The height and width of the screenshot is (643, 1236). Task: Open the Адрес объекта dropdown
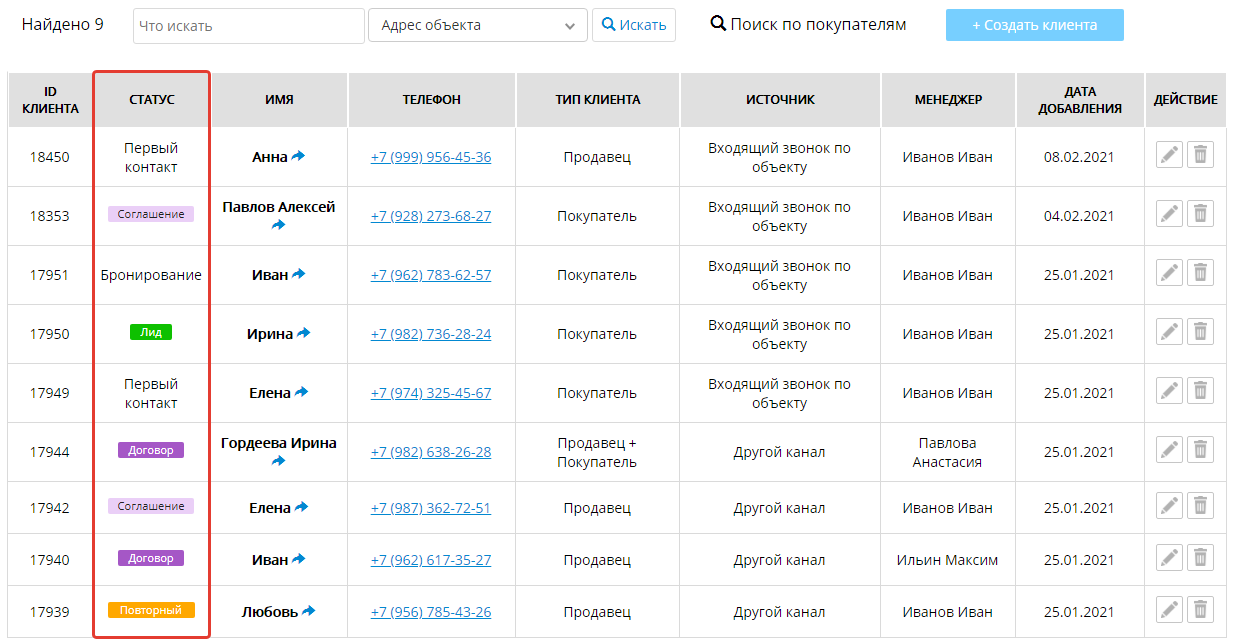pos(478,26)
